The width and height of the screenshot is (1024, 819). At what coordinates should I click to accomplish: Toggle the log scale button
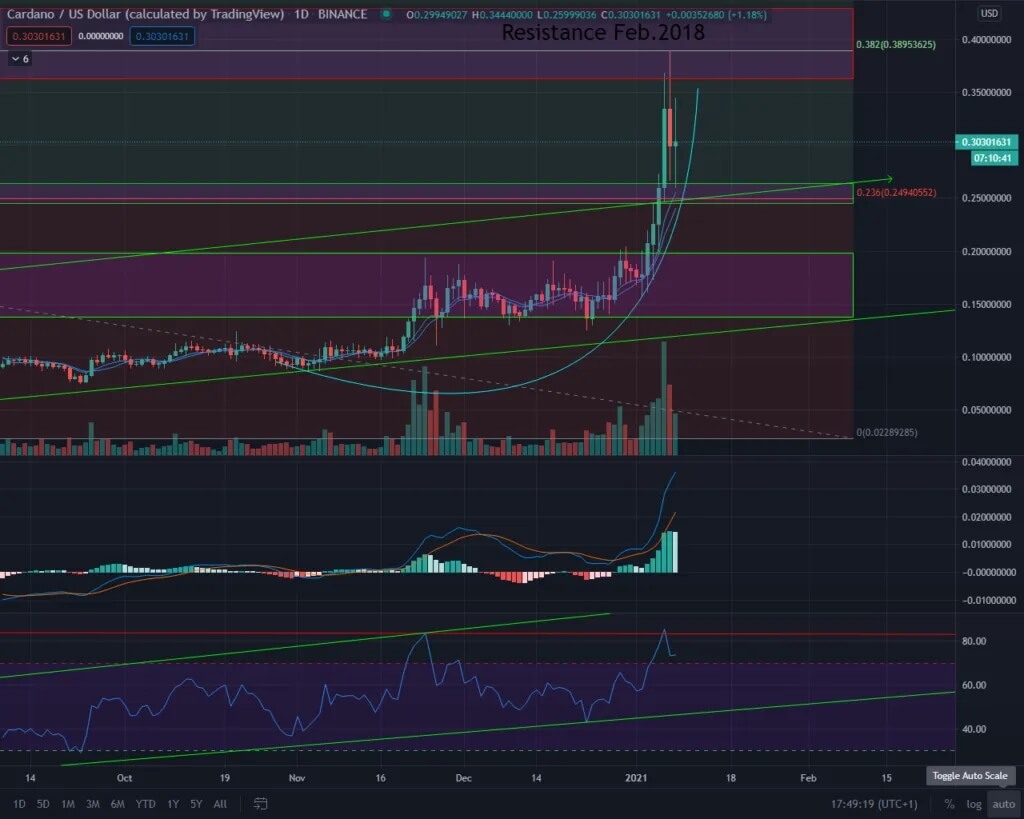pos(974,804)
